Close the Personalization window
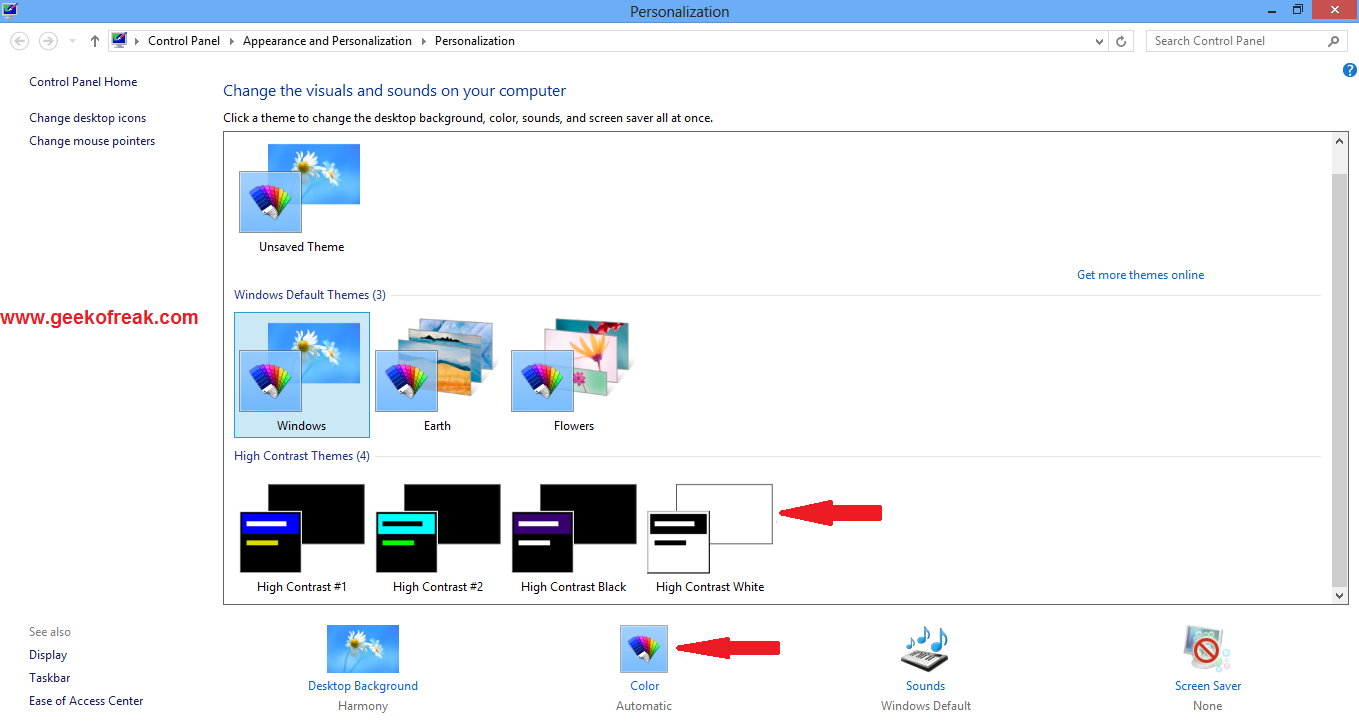The height and width of the screenshot is (727, 1359). 1335,10
